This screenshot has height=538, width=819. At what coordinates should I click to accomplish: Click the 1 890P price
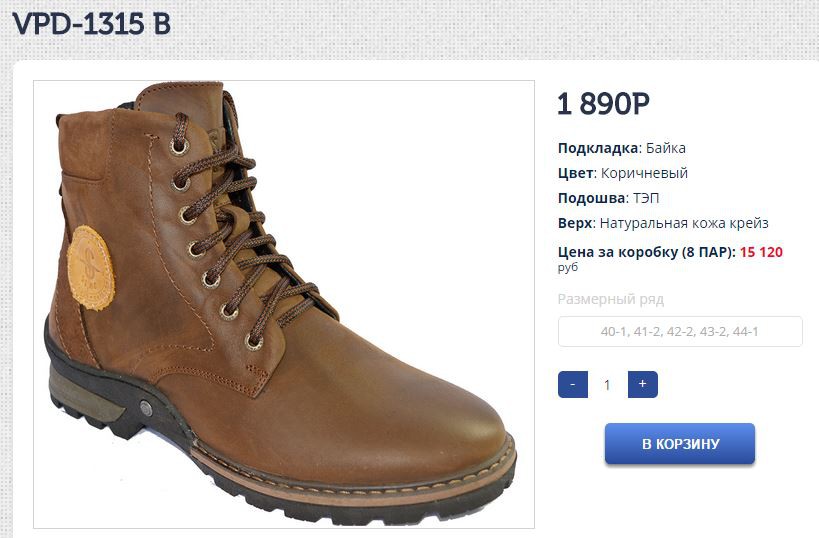pos(603,104)
